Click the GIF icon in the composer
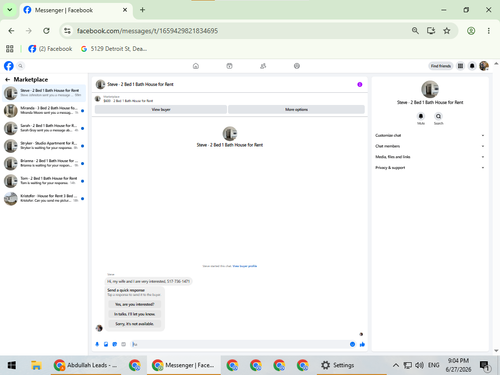The width and height of the screenshot is (500, 375). coord(123,344)
